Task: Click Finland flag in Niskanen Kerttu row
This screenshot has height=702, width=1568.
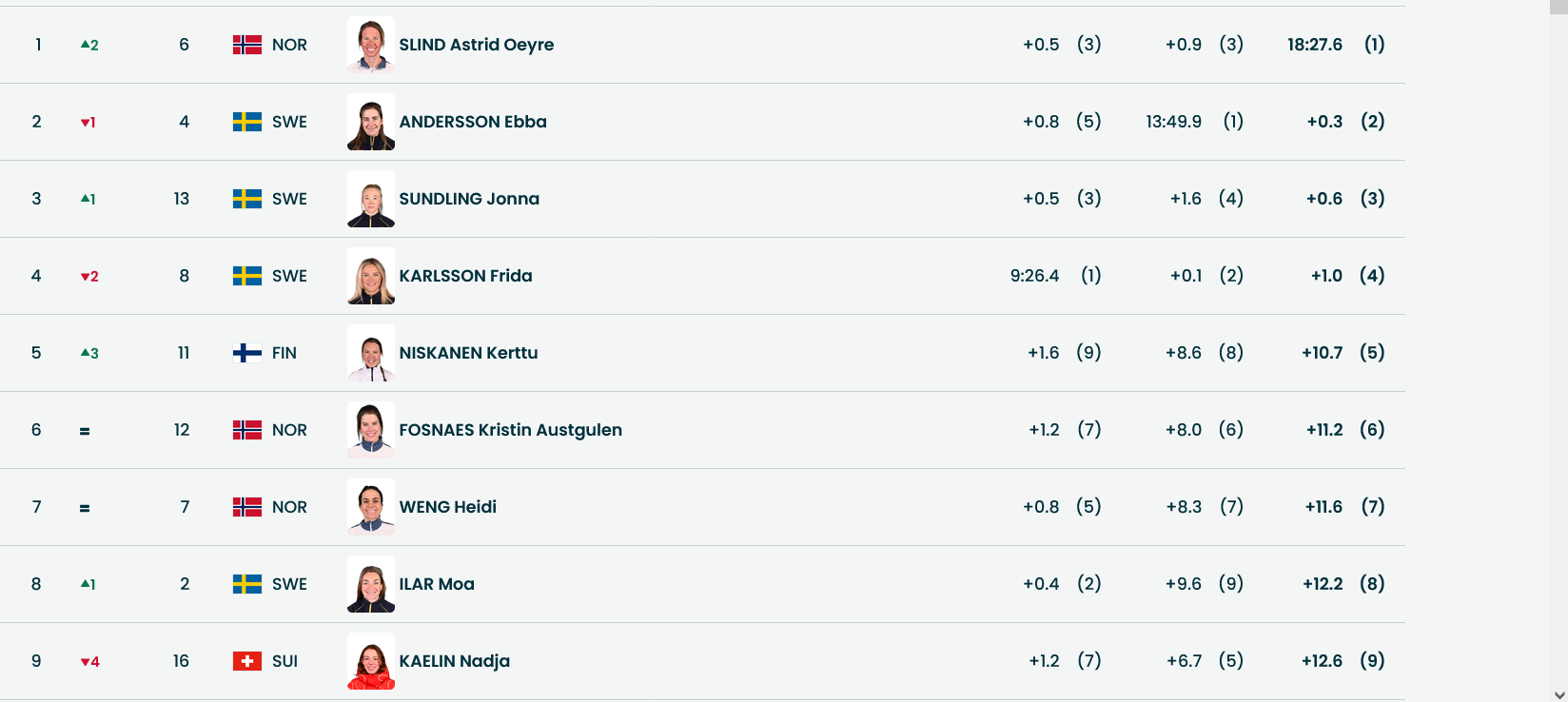Action: [x=247, y=353]
